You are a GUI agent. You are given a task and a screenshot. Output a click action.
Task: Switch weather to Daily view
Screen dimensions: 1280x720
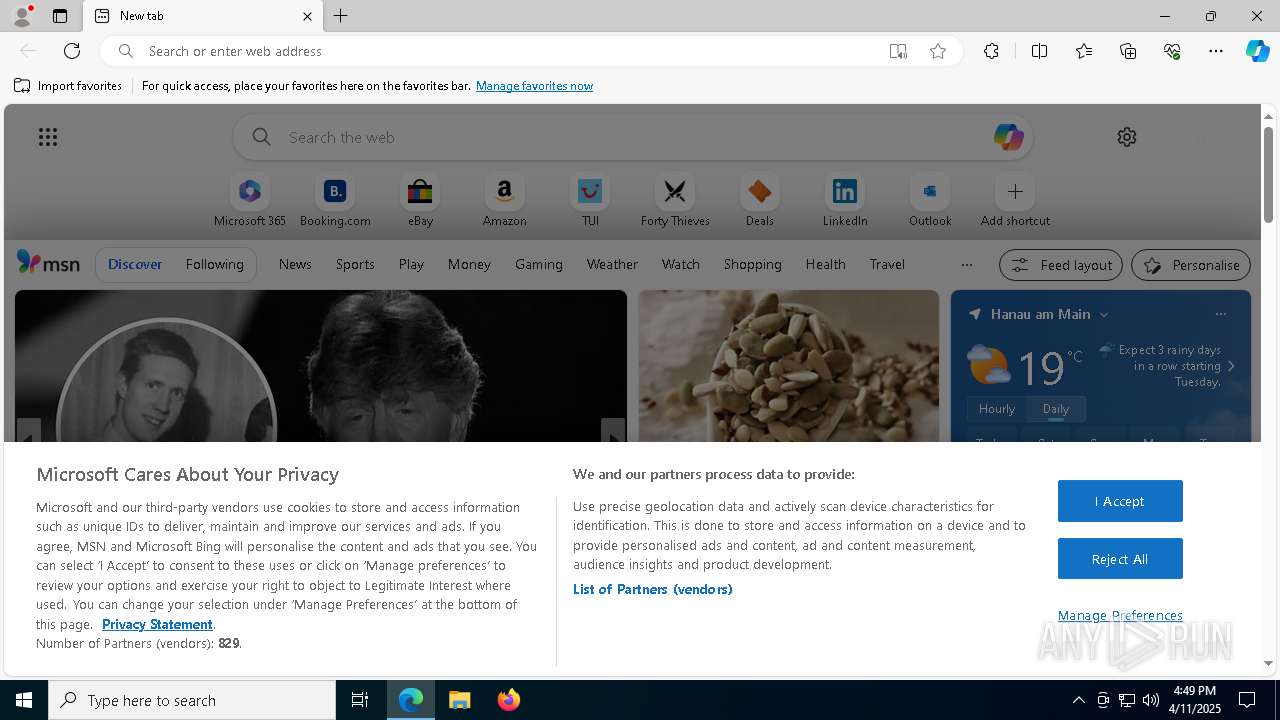[x=1056, y=409]
